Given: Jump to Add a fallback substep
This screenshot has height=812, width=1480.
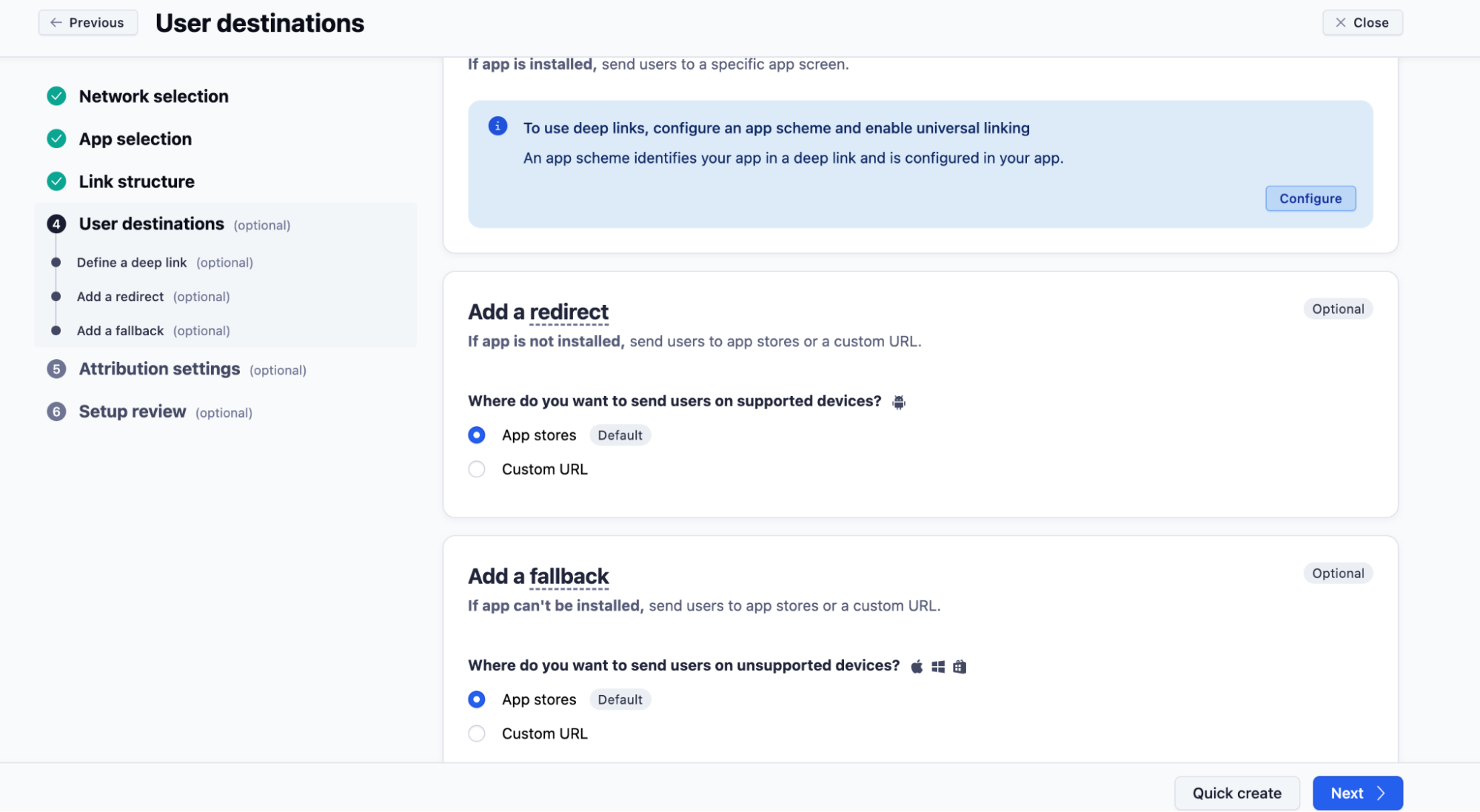Looking at the screenshot, I should pyautogui.click(x=120, y=331).
